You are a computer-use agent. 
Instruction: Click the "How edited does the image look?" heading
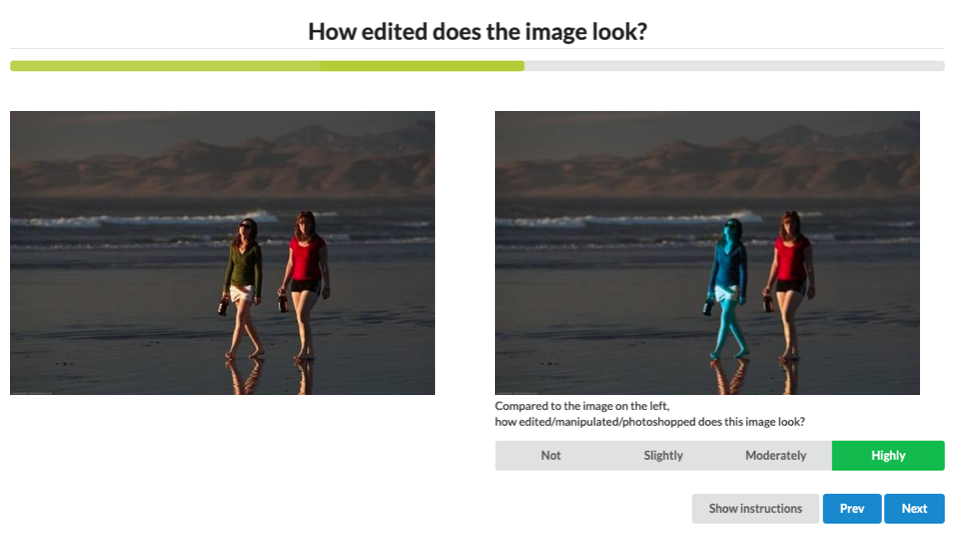pos(477,32)
